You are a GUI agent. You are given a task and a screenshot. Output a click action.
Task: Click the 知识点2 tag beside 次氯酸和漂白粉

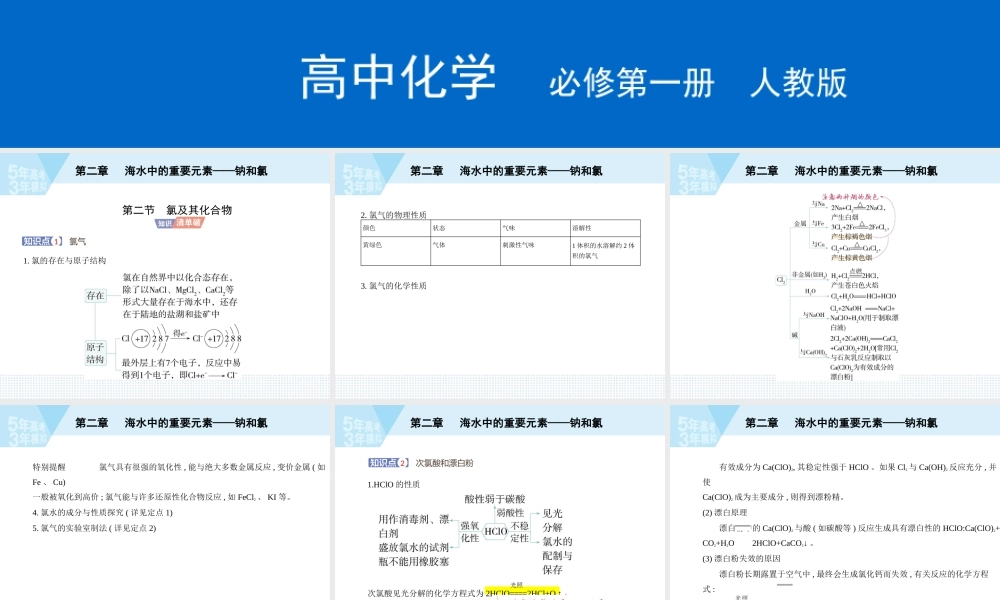coord(388,463)
